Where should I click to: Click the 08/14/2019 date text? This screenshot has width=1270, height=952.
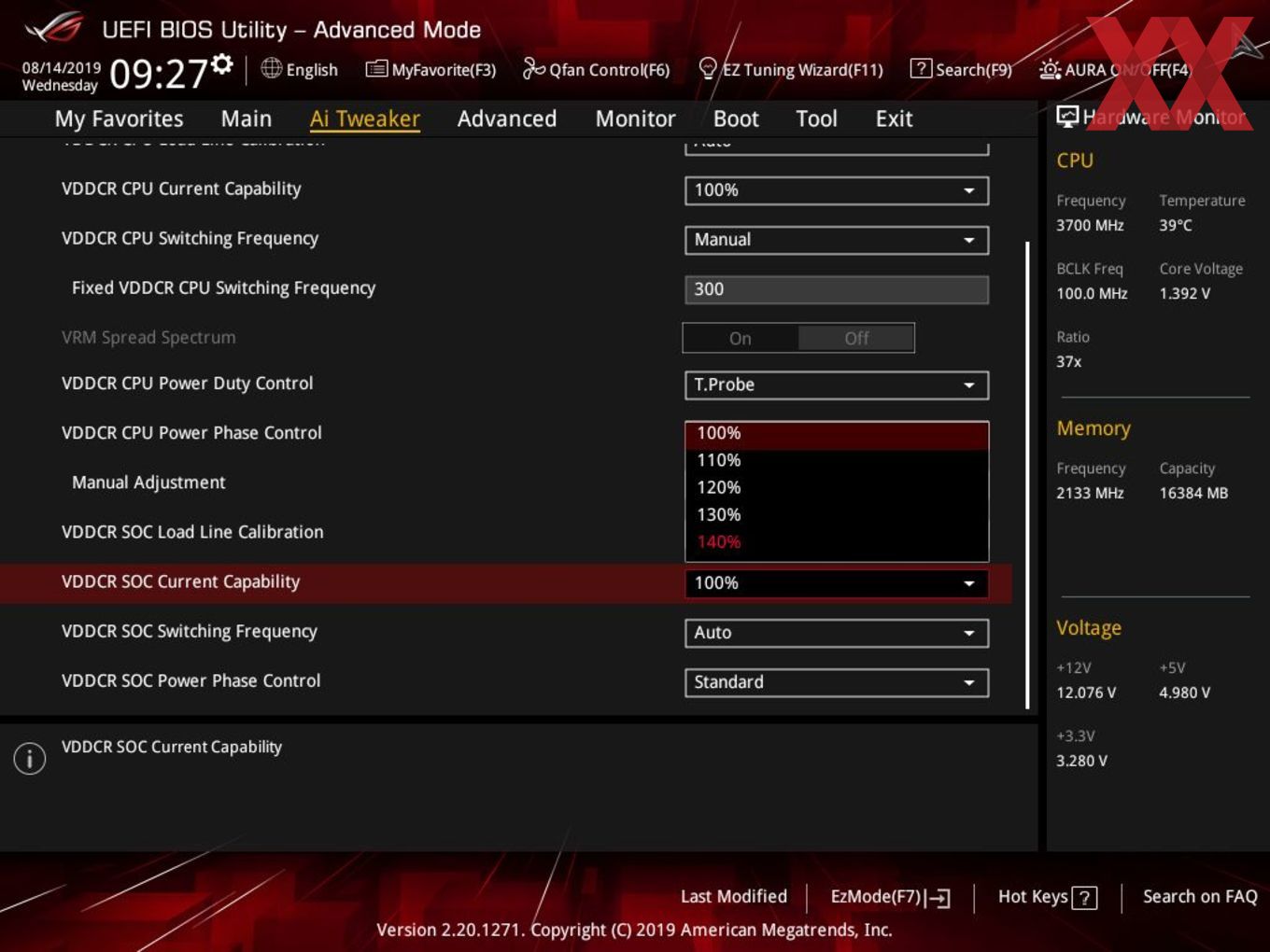click(61, 68)
